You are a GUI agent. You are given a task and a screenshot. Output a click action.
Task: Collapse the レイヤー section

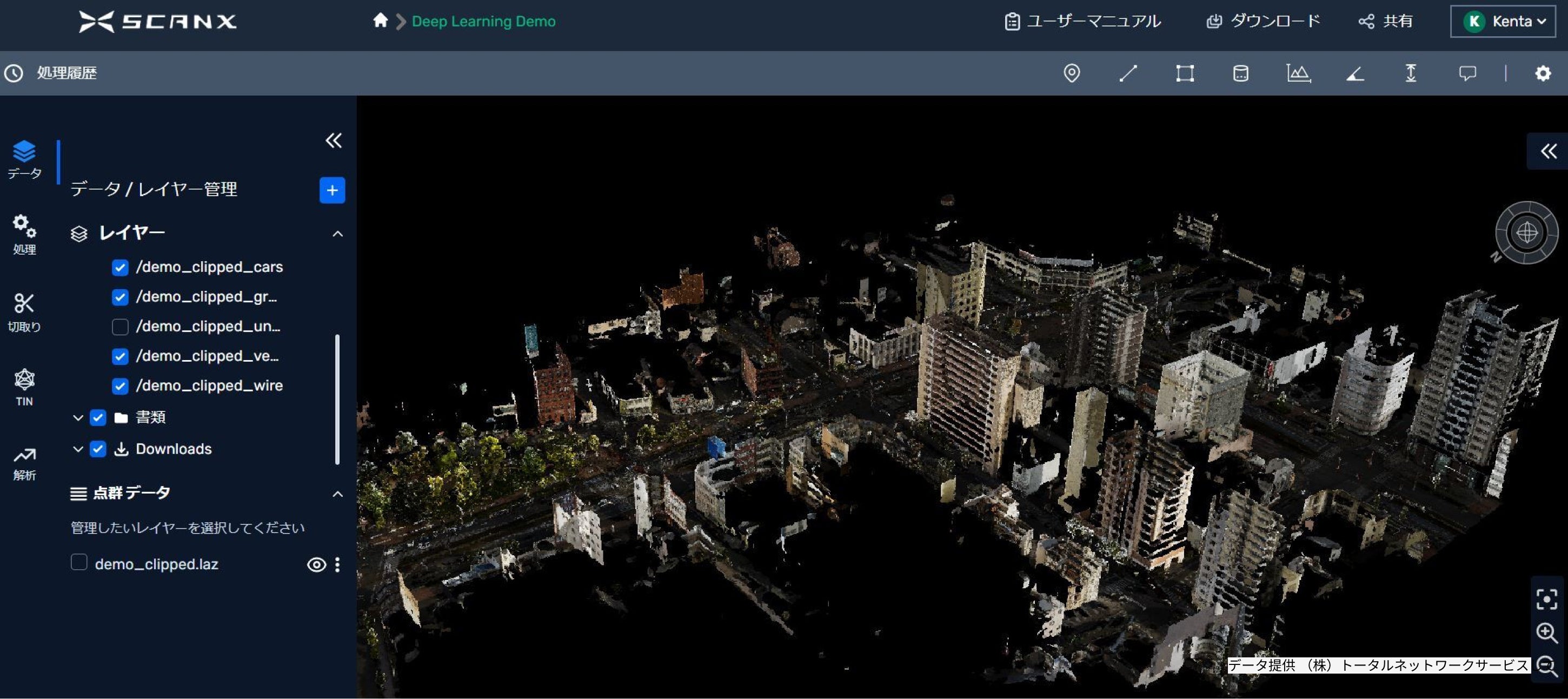(x=337, y=234)
